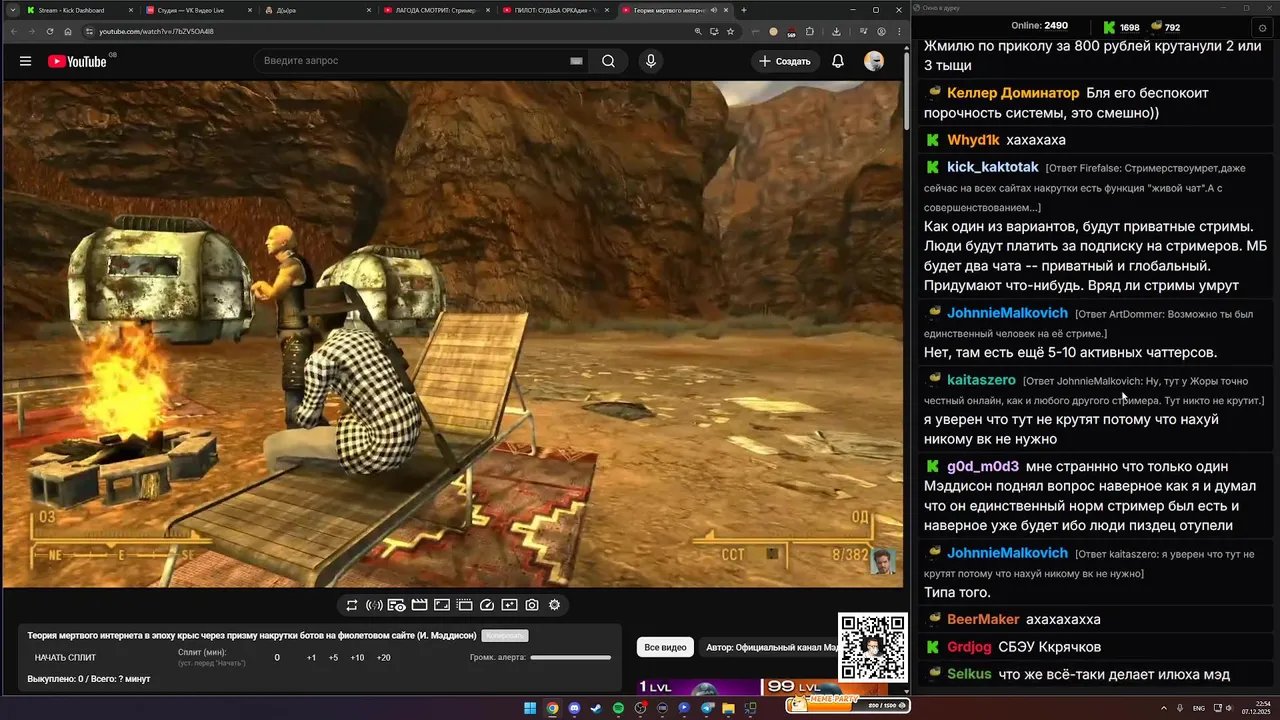This screenshot has width=1280, height=720.
Task: Open YouTube notifications bell
Action: tap(838, 61)
